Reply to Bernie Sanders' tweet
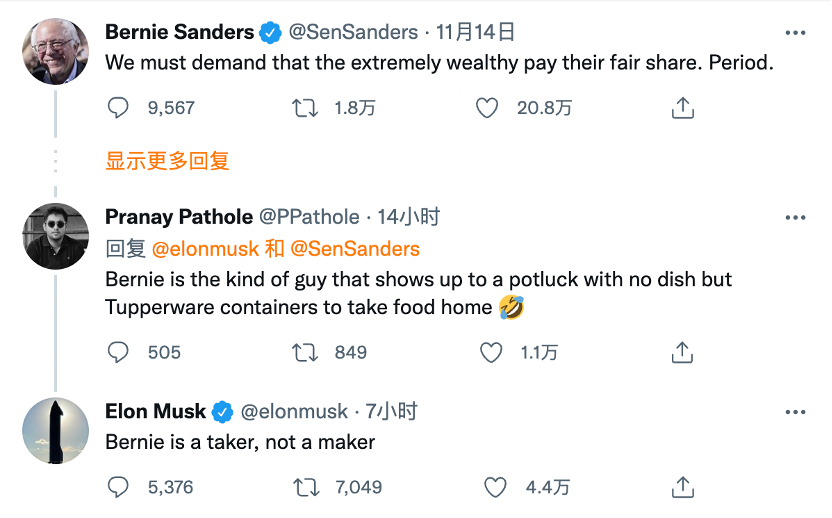 [118, 108]
